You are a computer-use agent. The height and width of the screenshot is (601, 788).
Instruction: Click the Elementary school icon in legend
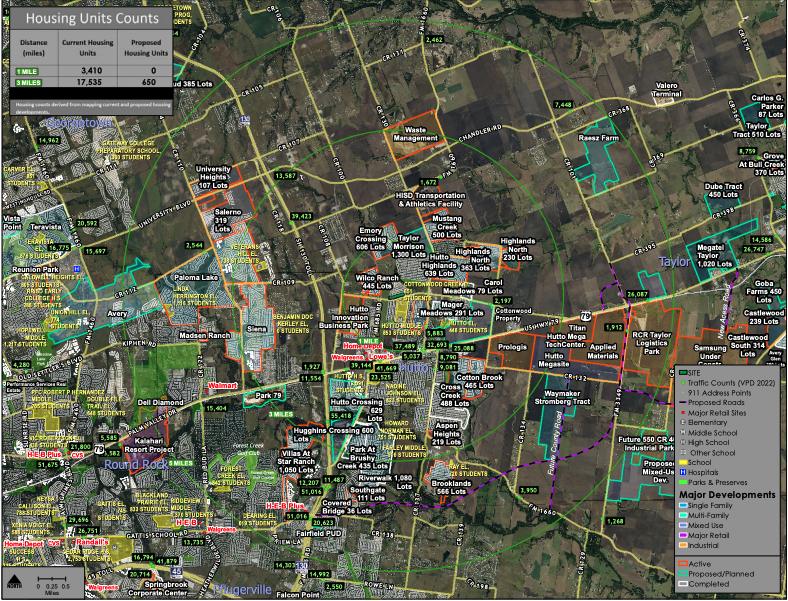coord(683,423)
